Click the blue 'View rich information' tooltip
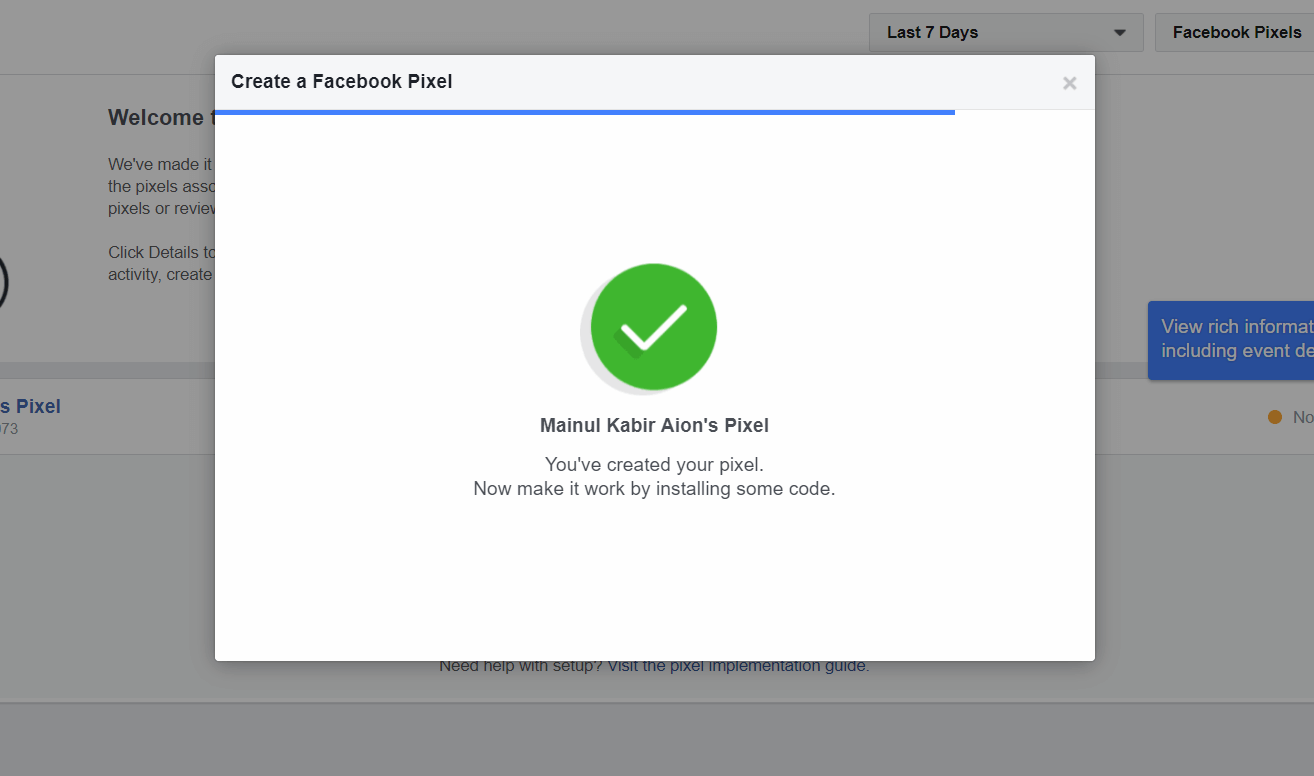Image resolution: width=1314 pixels, height=776 pixels. (x=1231, y=340)
